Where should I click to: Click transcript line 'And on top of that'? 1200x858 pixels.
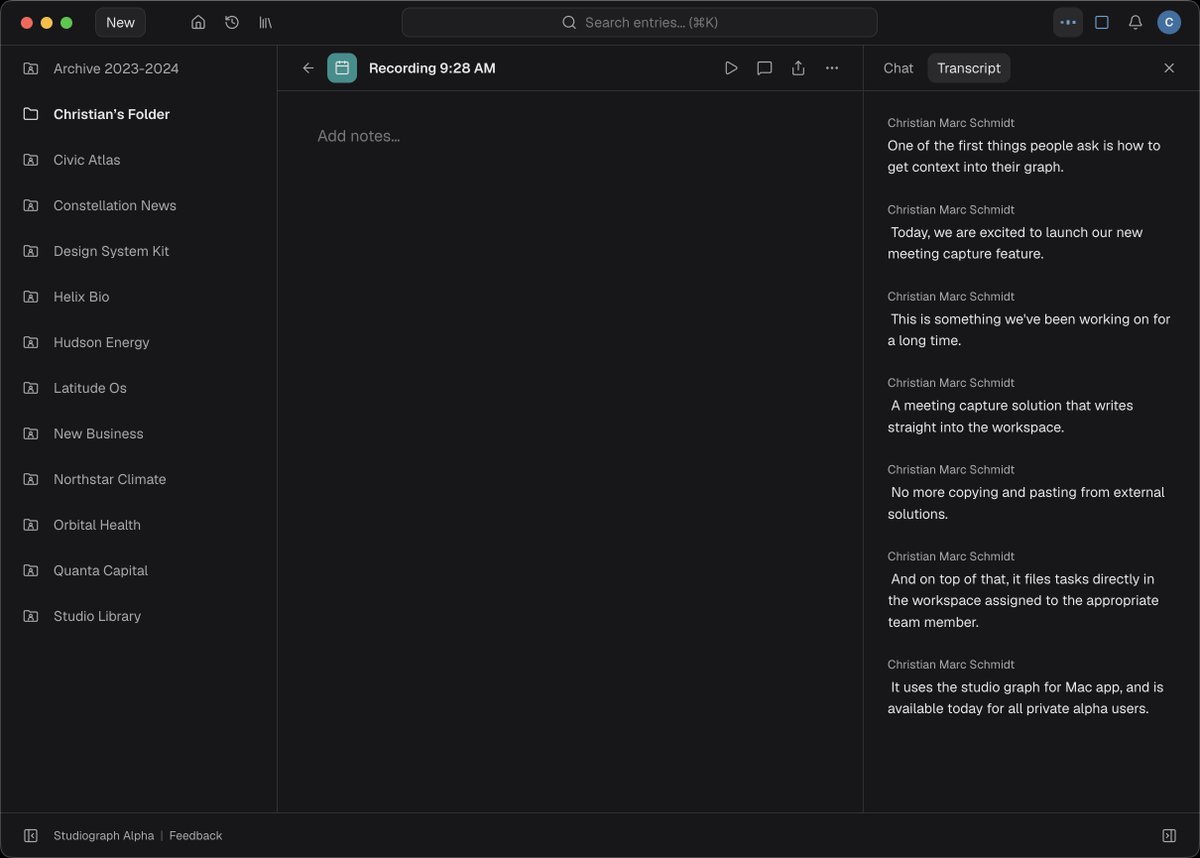1024,601
